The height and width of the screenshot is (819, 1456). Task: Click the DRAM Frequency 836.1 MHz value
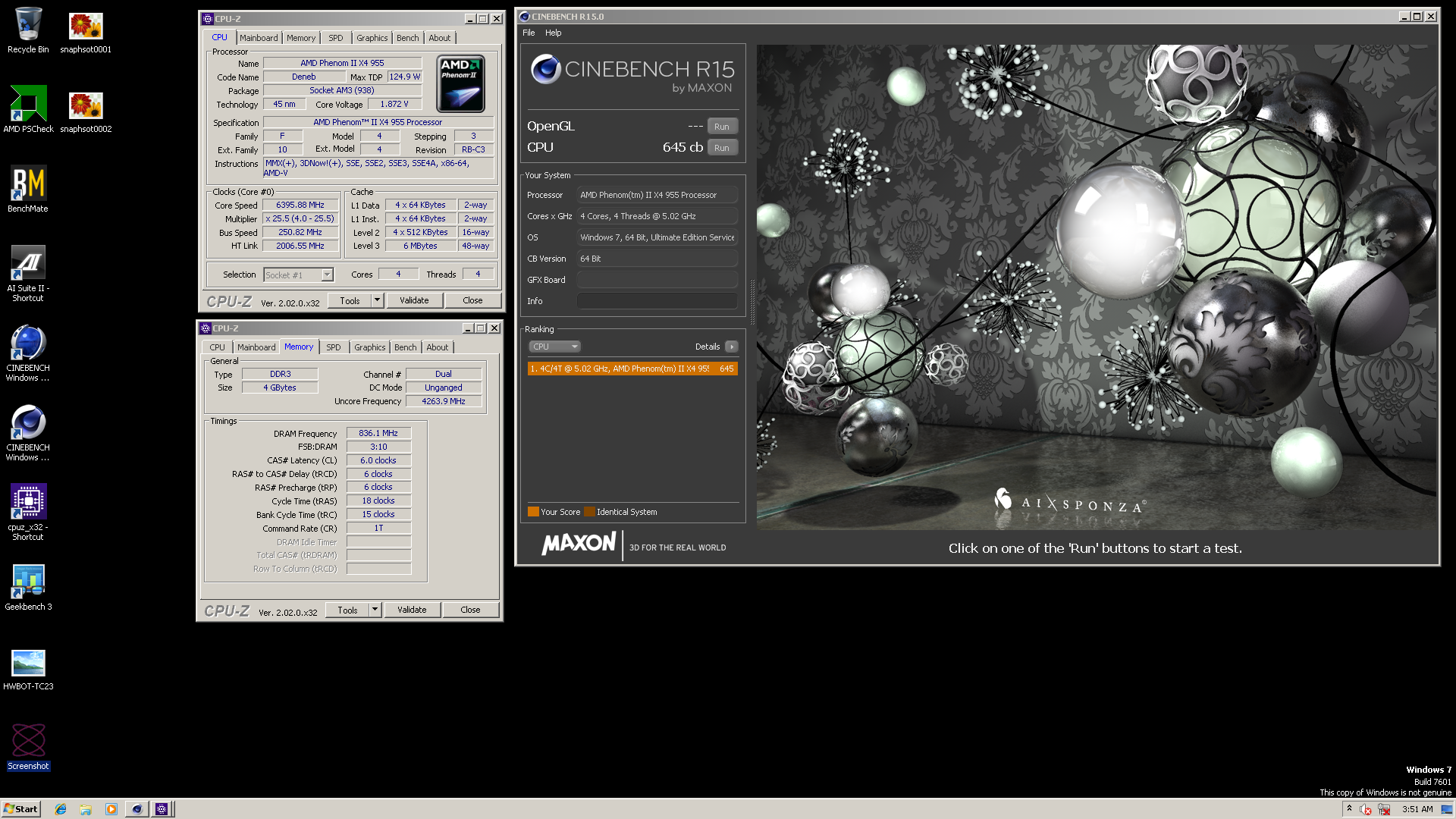(378, 433)
